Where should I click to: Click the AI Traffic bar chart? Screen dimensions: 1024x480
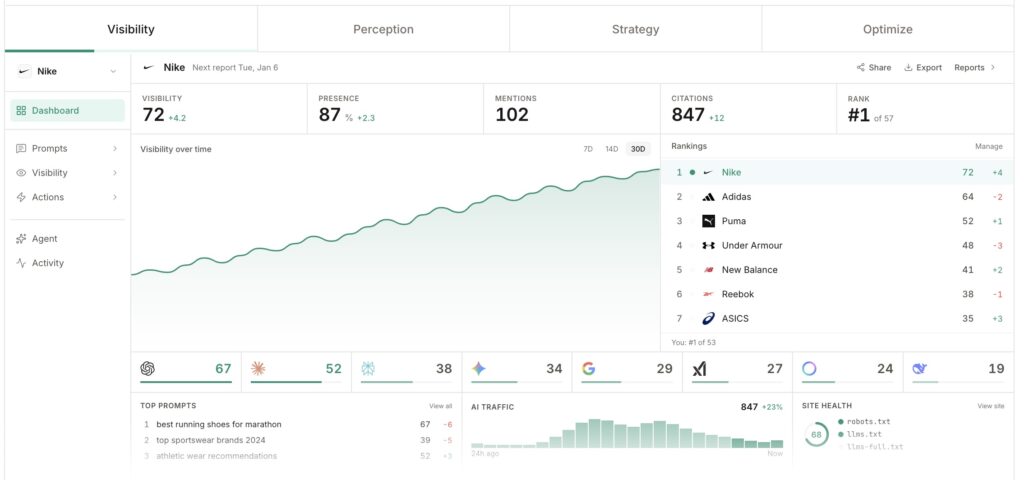627,434
